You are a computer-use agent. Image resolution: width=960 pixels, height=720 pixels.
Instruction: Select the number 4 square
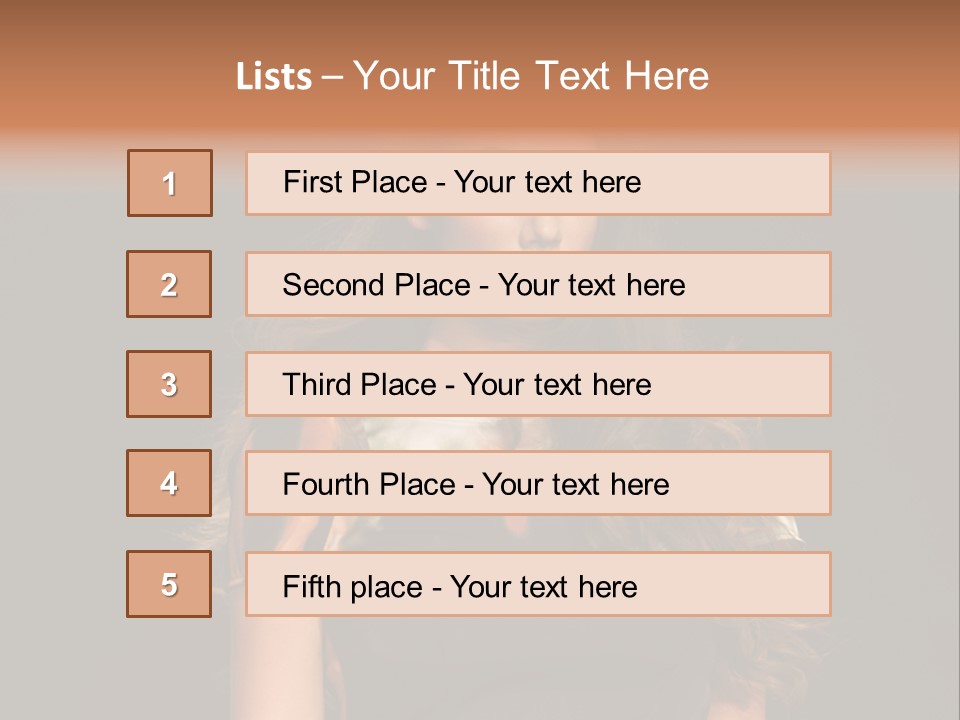coord(169,483)
